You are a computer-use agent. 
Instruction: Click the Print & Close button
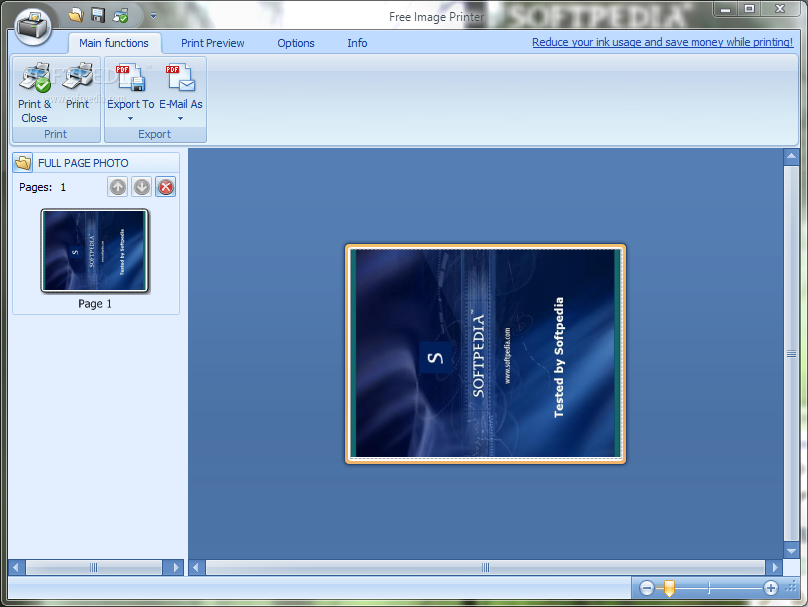pos(35,93)
